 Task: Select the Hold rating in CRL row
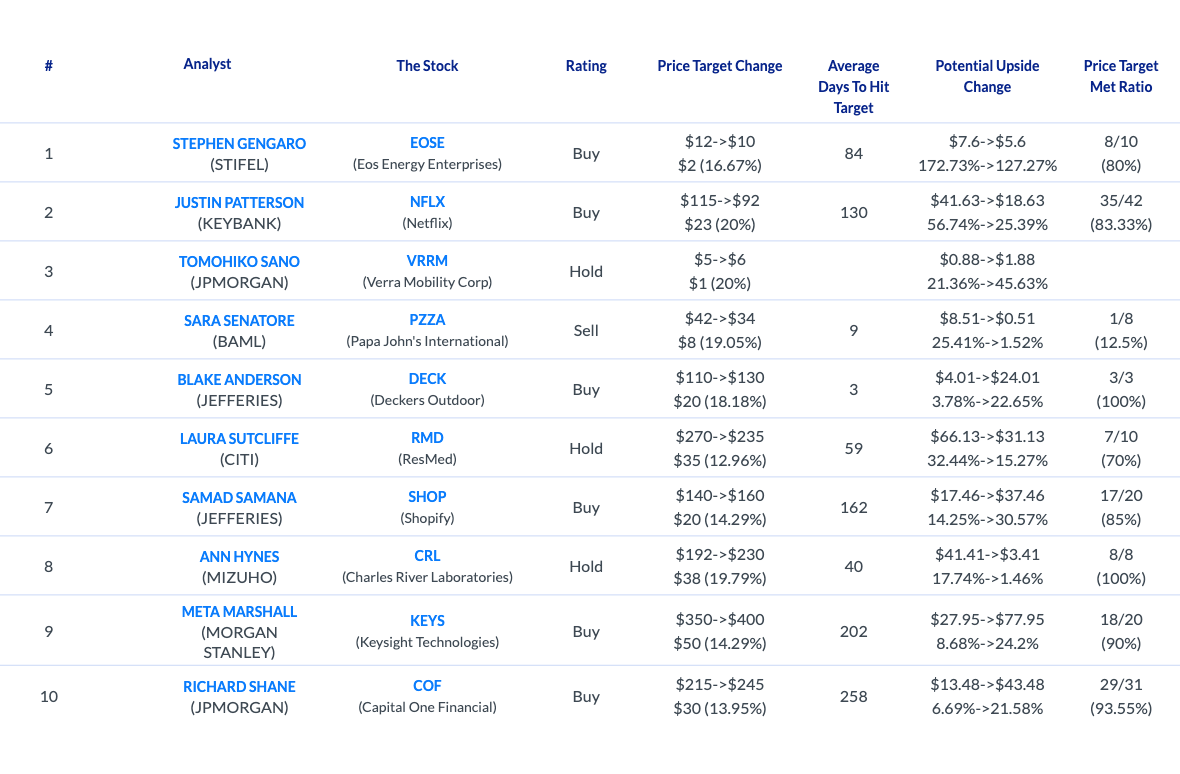point(585,566)
